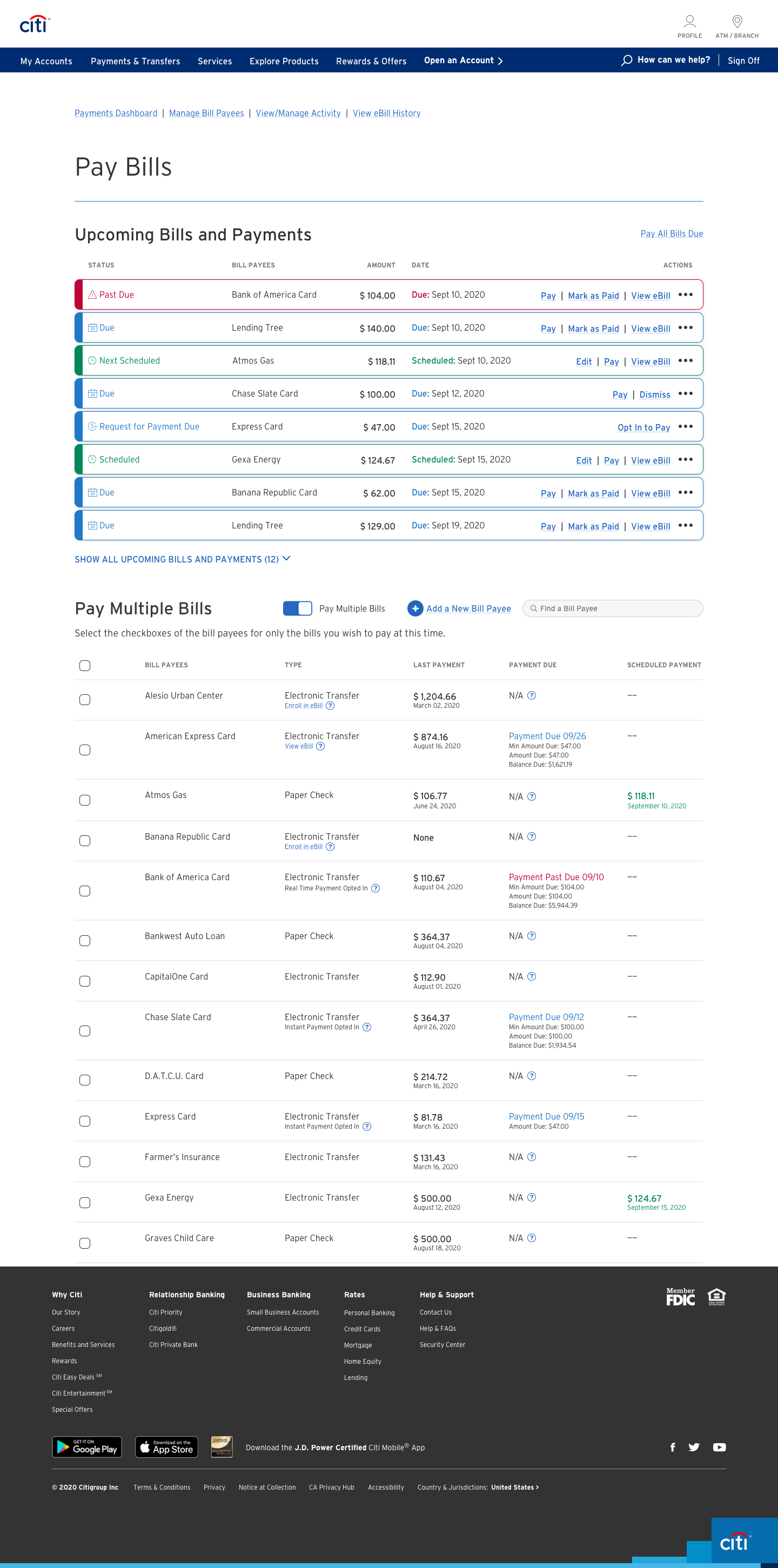Open the YouTube icon in footer

pyautogui.click(x=720, y=1447)
